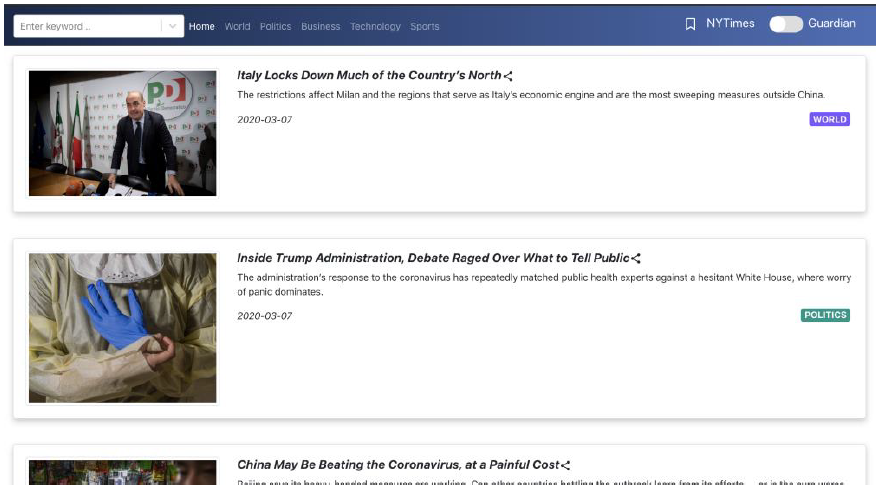Click the bookmark icon in navbar
Image resolution: width=882 pixels, height=494 pixels.
point(690,24)
